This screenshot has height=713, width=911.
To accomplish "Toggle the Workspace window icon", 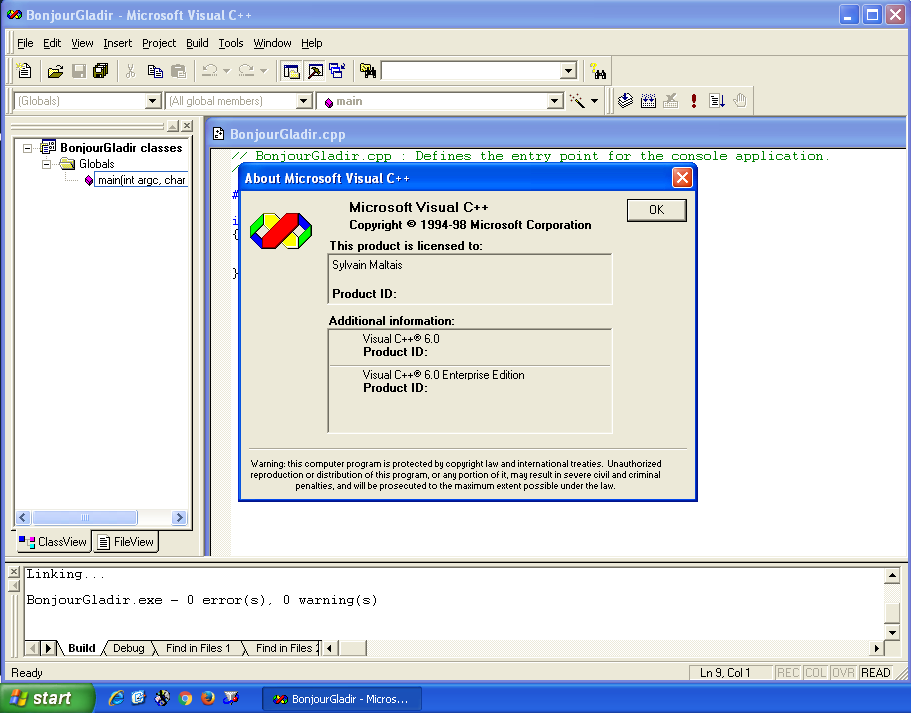I will tap(291, 71).
